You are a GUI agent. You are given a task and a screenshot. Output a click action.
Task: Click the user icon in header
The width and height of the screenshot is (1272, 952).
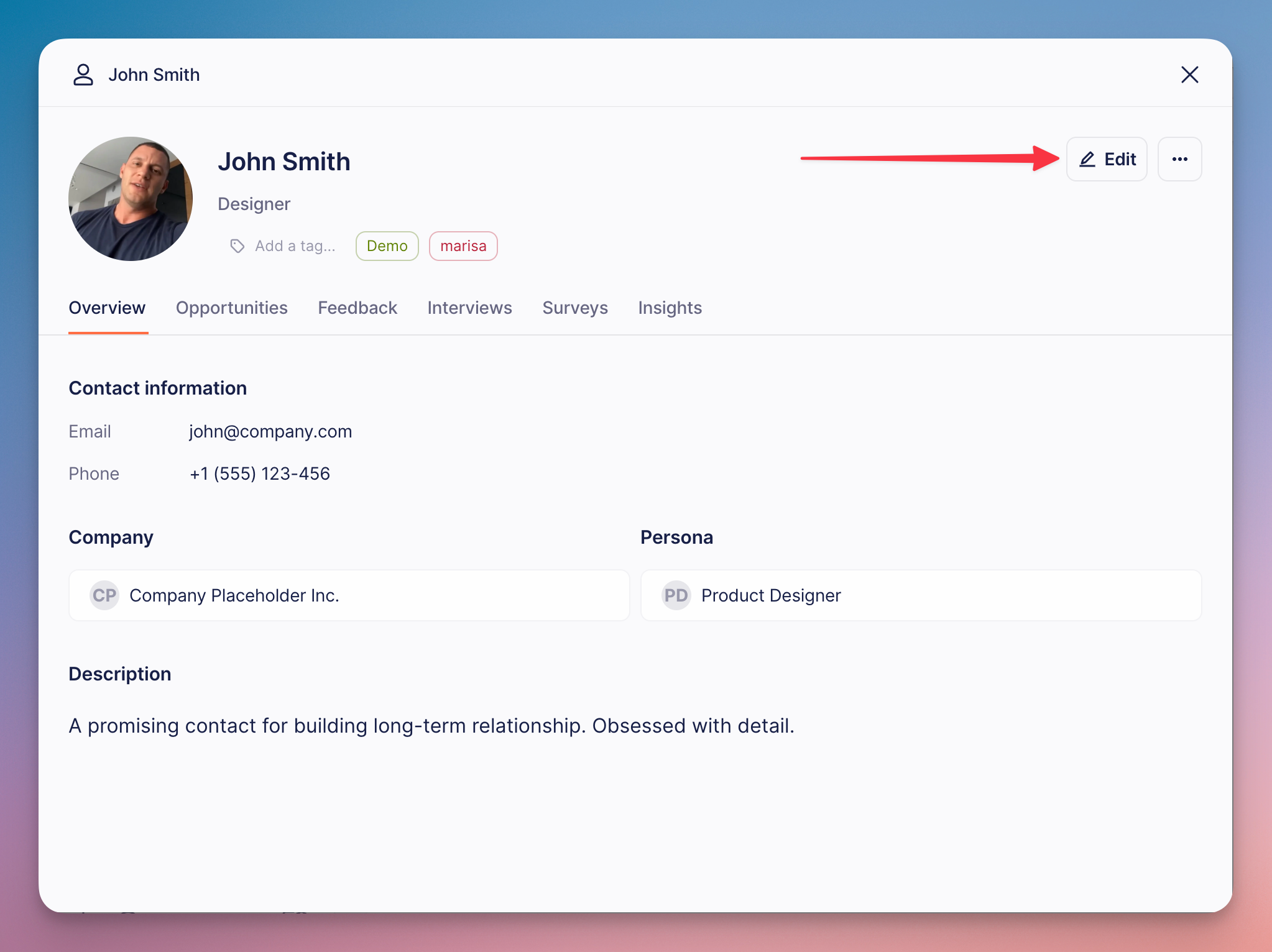click(83, 75)
